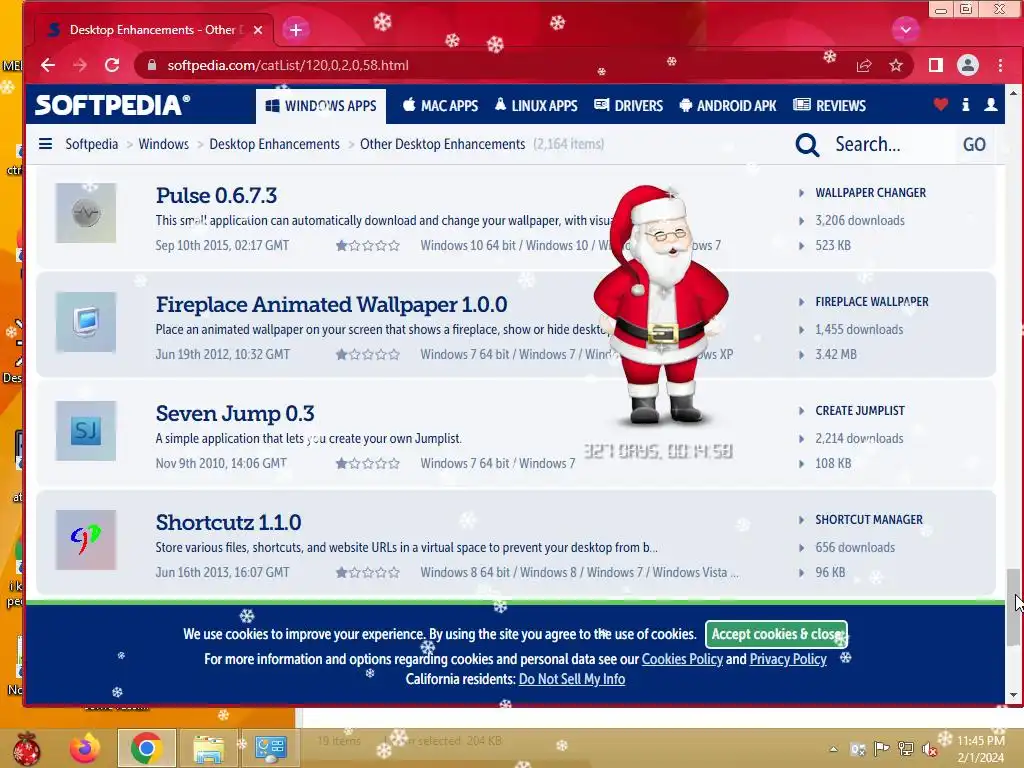Screen dimensions: 1024x768
Task: Click the scrollbar down arrow
Action: click(1013, 696)
